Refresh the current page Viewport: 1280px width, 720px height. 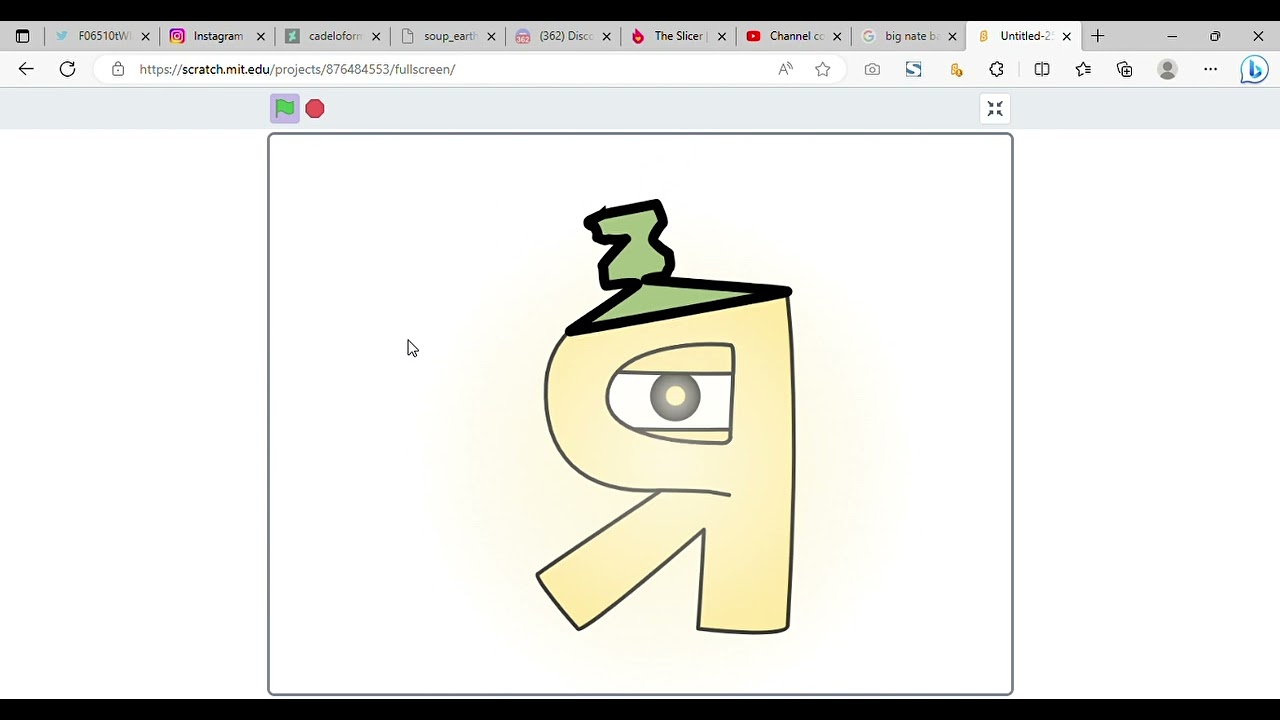tap(67, 69)
